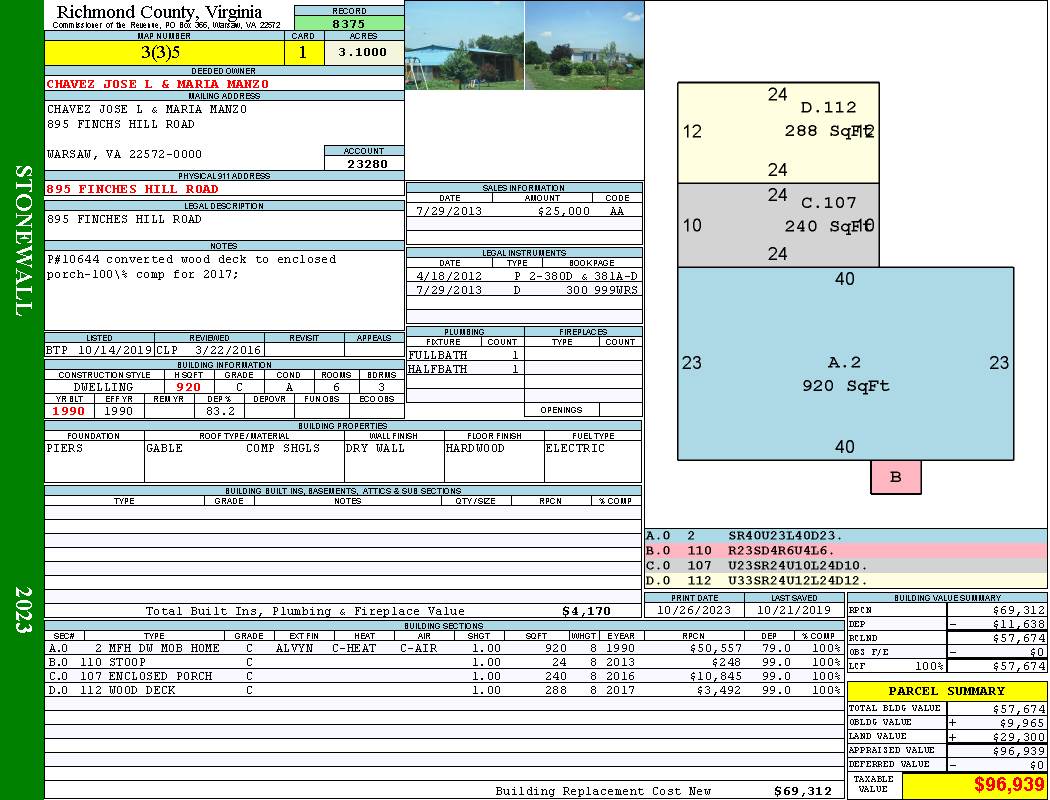Select the account number 23280 field
Image resolution: width=1050 pixels, height=800 pixels.
click(x=366, y=164)
